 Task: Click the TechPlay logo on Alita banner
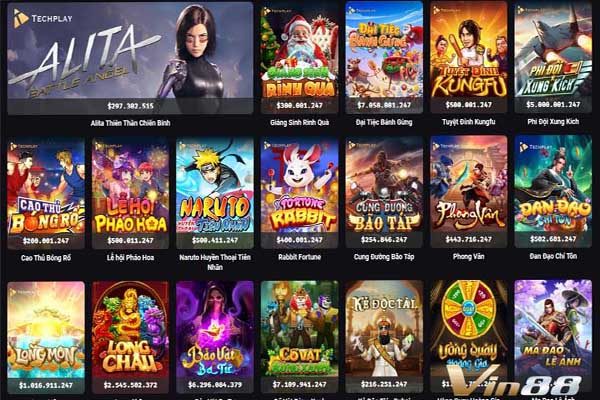tap(43, 18)
